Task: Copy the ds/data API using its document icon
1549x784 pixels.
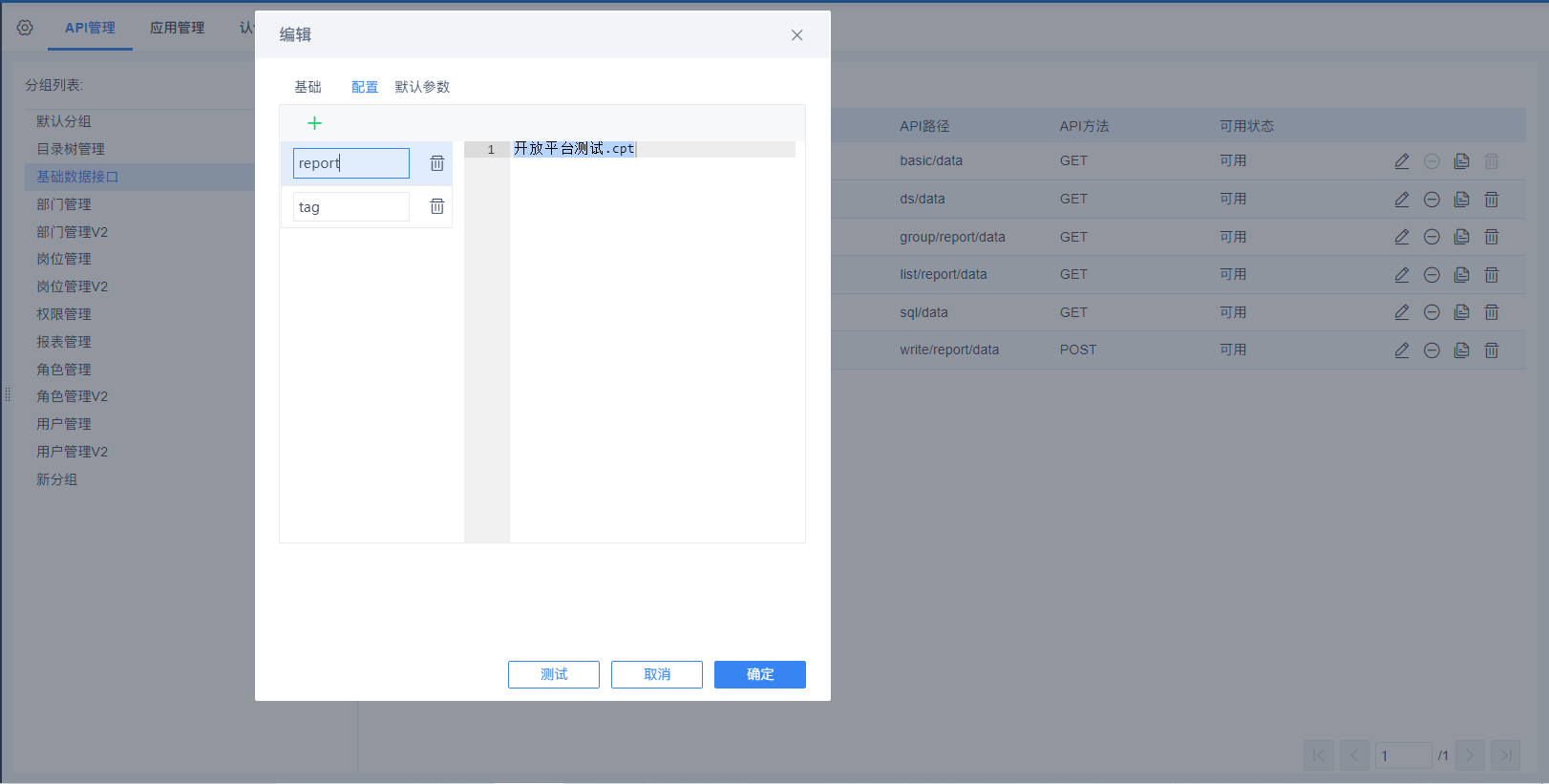Action: coord(1461,200)
